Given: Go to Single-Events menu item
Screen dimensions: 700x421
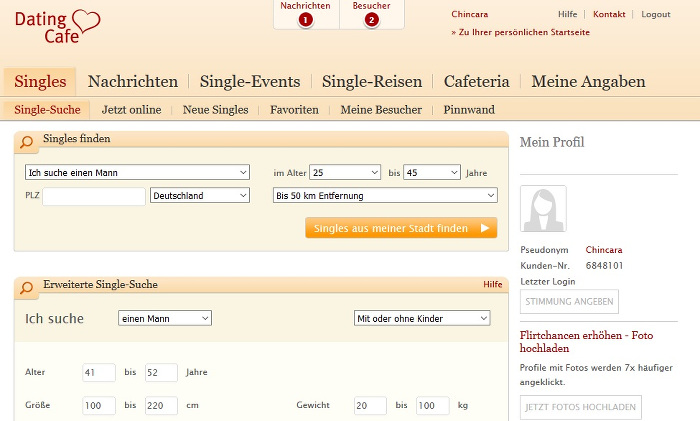Looking at the screenshot, I should [250, 82].
